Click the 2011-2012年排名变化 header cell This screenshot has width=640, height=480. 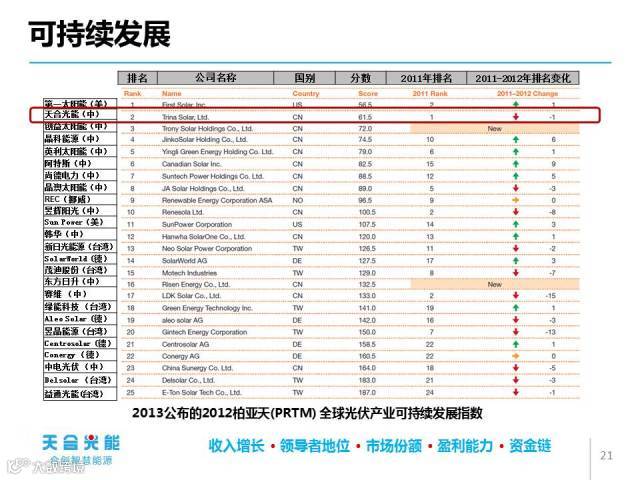point(522,78)
